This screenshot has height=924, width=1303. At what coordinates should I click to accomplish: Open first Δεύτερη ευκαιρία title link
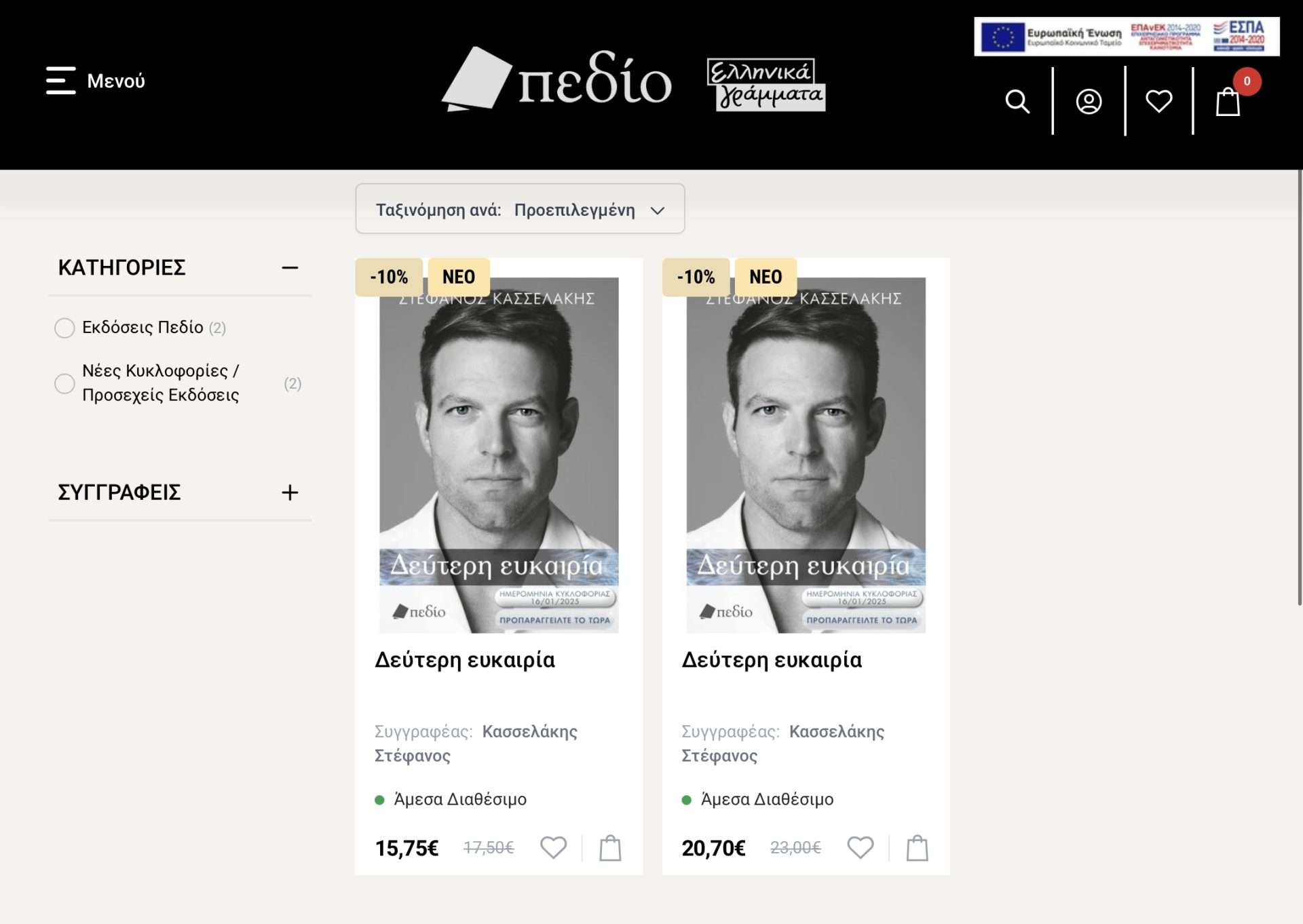(x=465, y=659)
